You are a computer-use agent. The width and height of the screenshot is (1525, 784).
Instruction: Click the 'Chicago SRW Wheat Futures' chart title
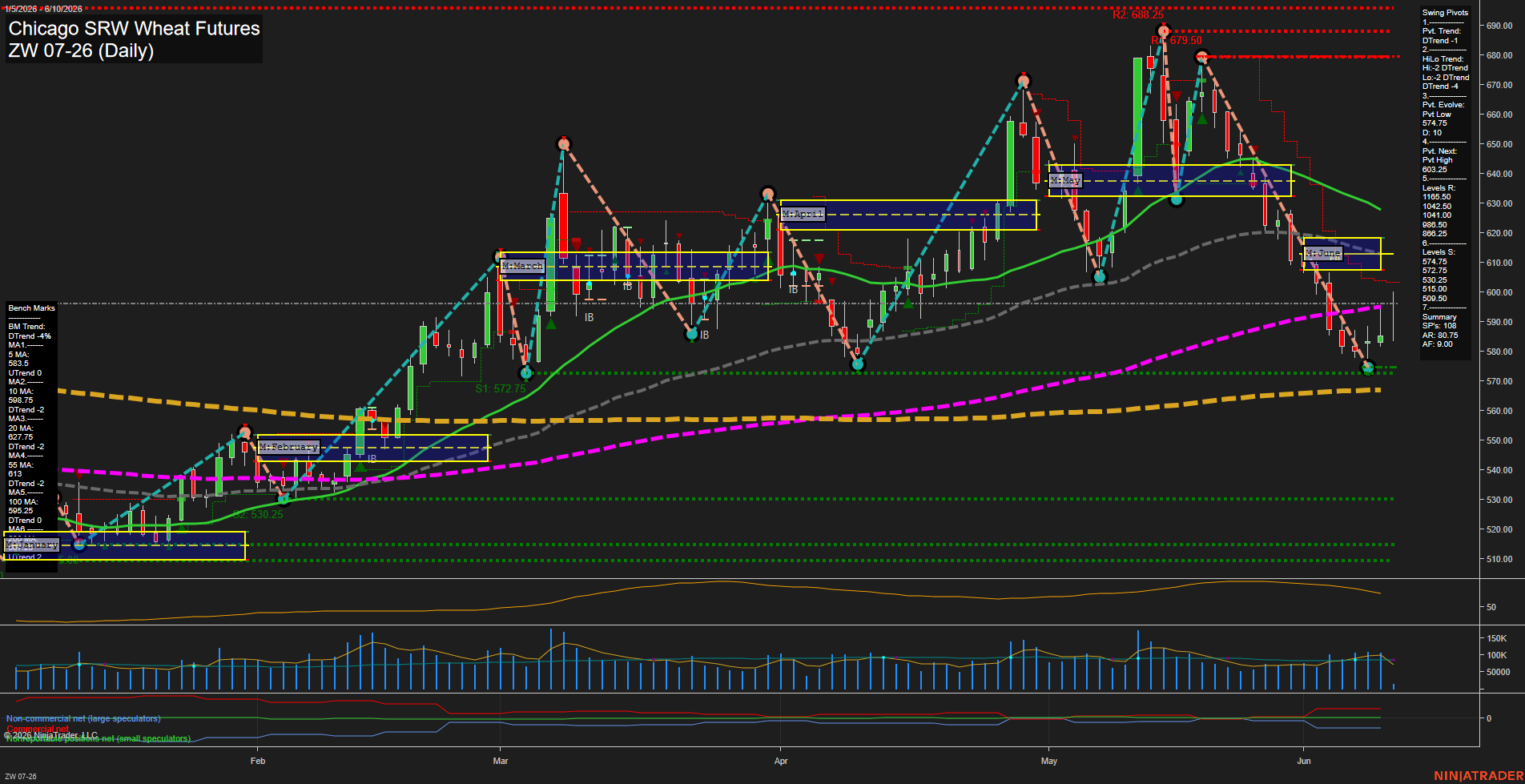(134, 28)
